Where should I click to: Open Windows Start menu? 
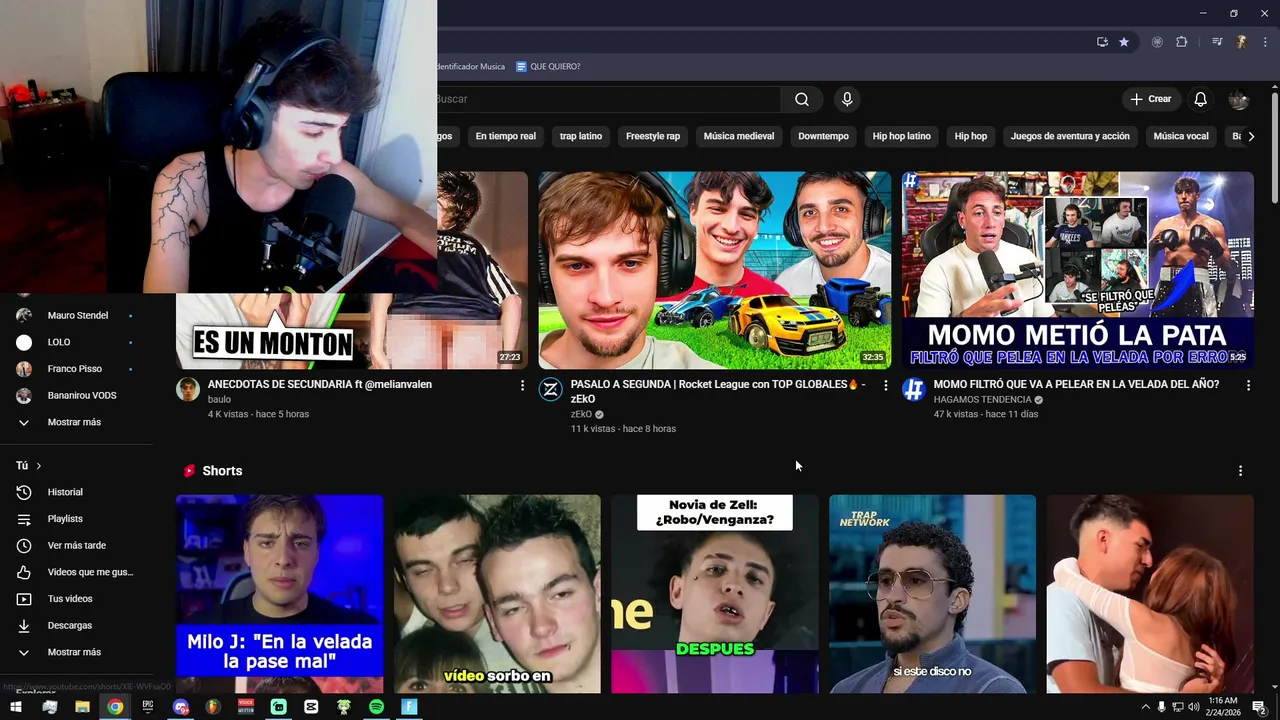click(16, 707)
